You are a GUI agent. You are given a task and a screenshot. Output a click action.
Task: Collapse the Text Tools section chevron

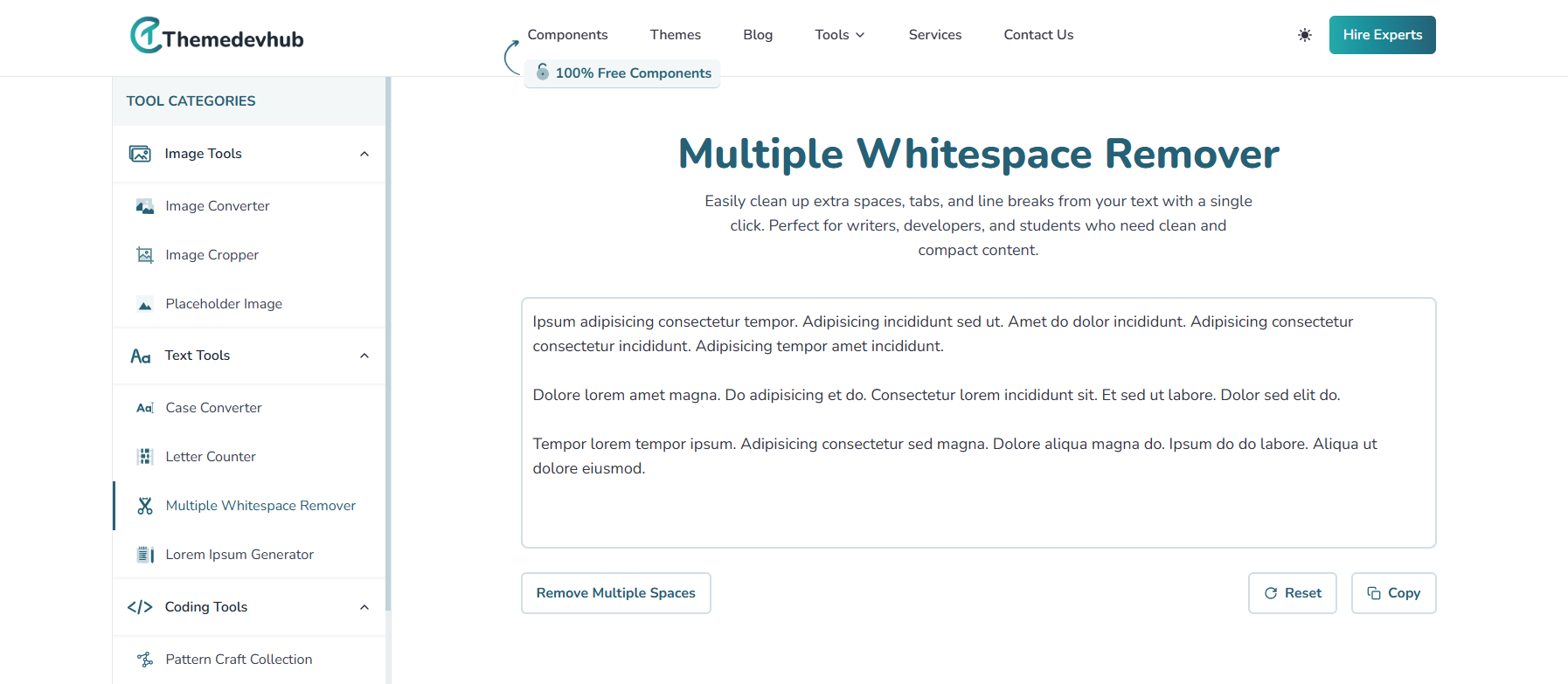(x=364, y=356)
